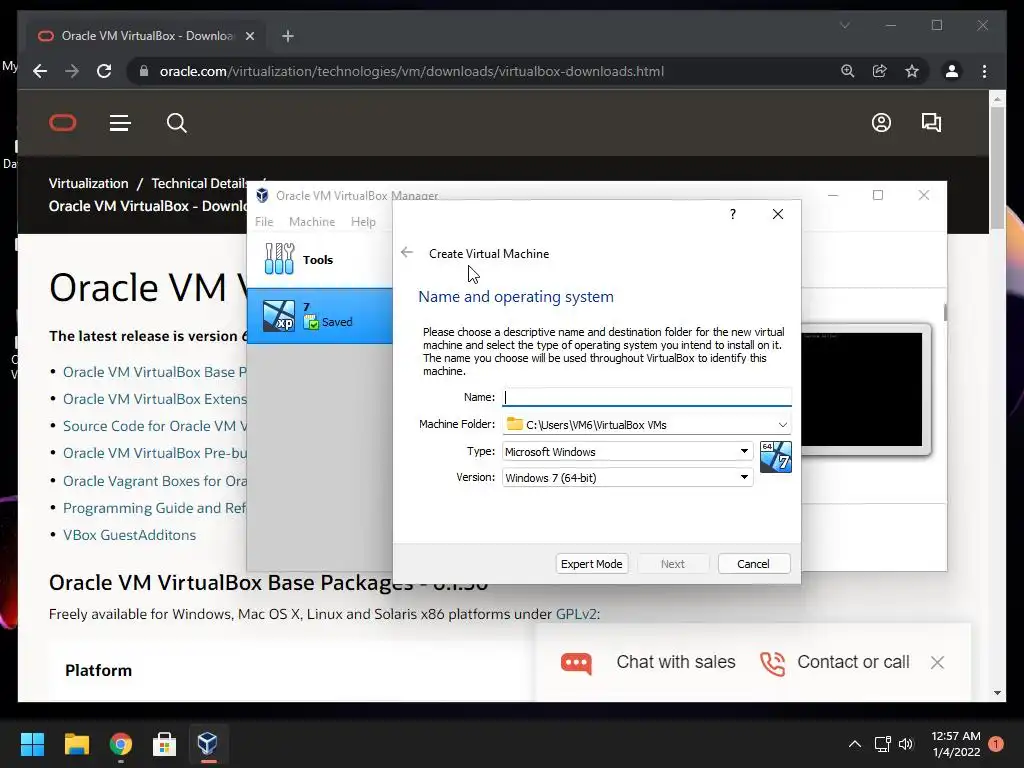
Task: Click the Oracle logo on the webpage
Action: click(63, 123)
